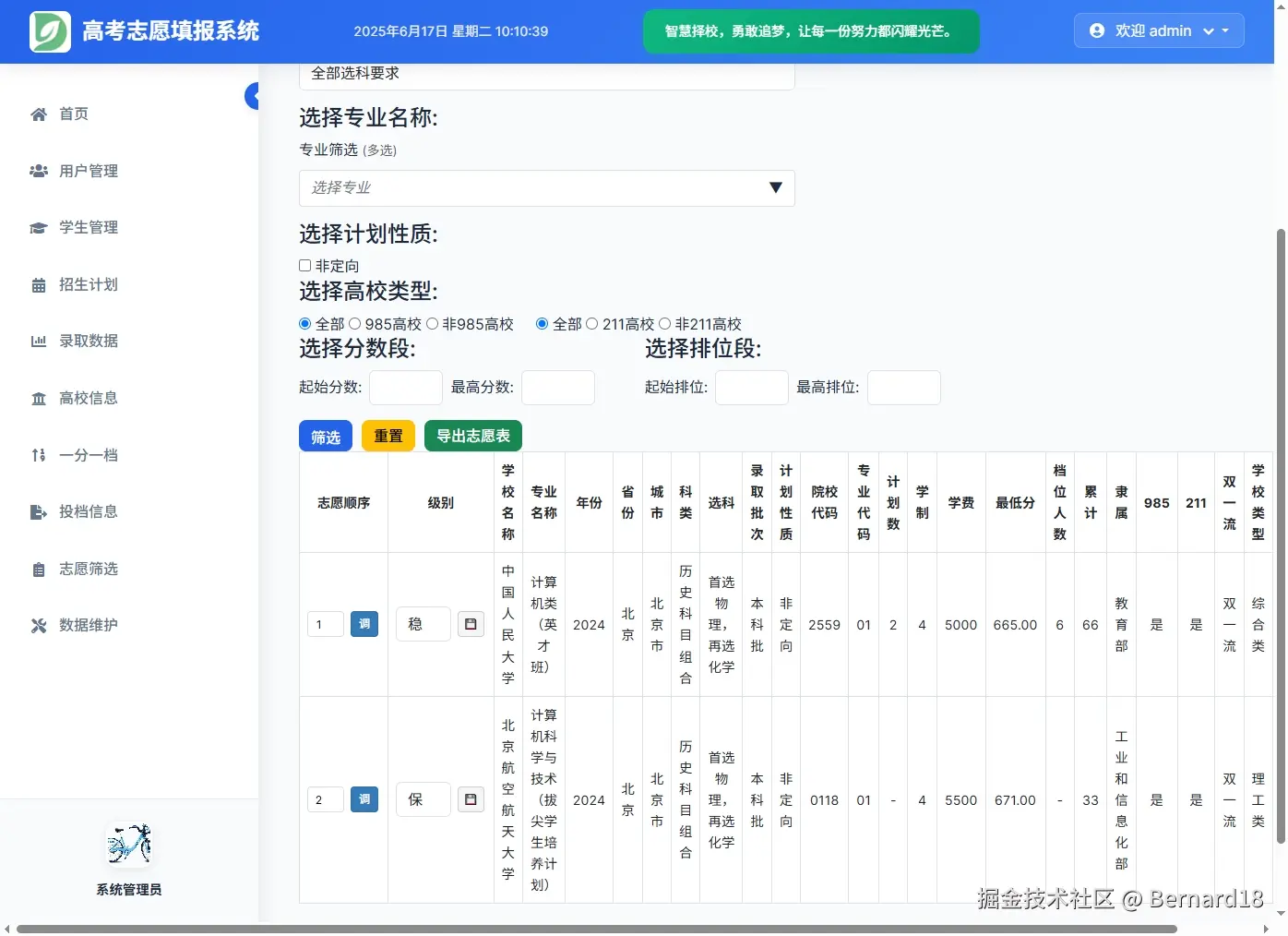The image size is (1288, 936).
Task: Open 志愿筛选 menu item
Action: (x=89, y=570)
